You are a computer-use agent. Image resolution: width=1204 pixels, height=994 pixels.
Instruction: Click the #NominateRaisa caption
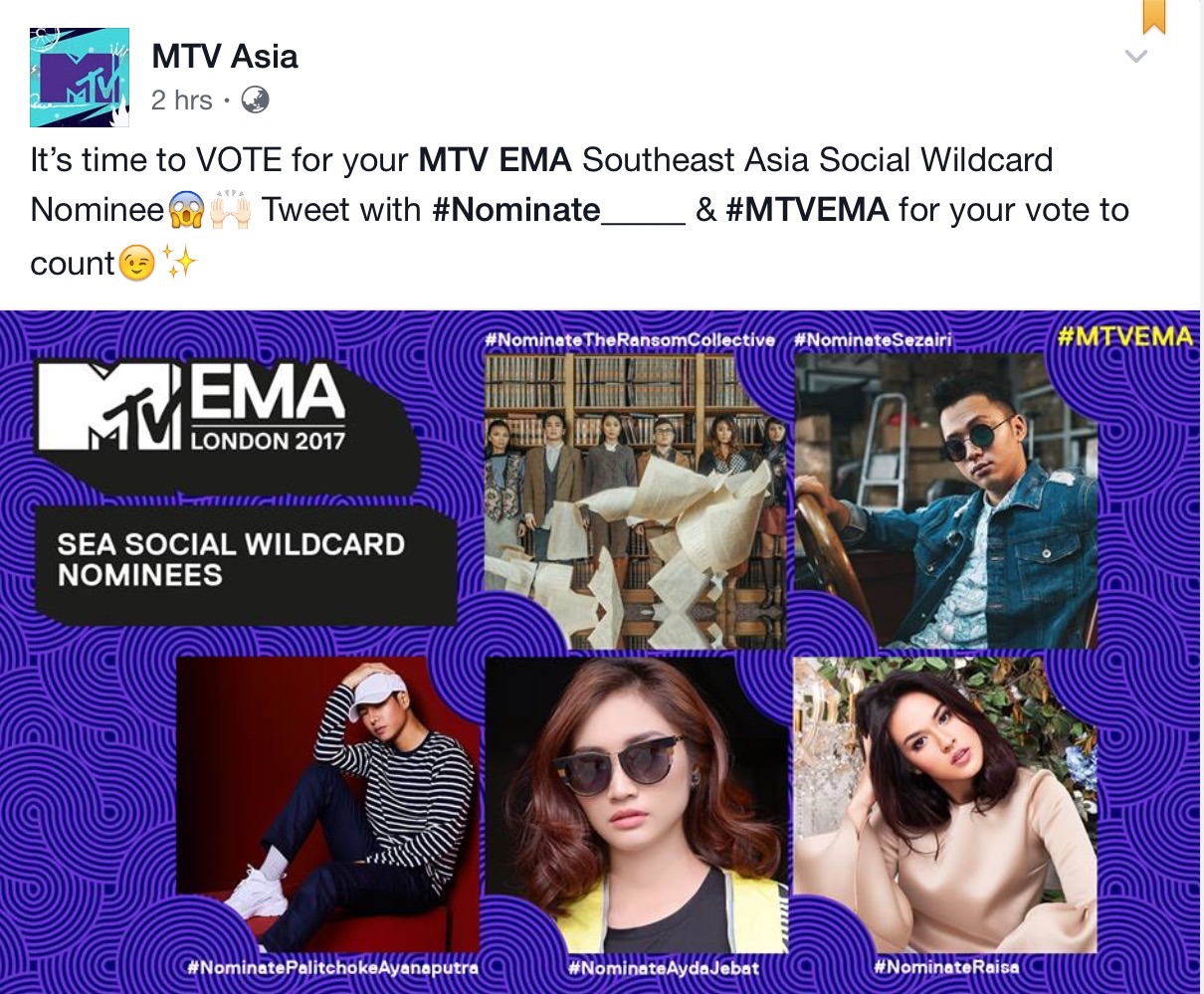click(946, 965)
